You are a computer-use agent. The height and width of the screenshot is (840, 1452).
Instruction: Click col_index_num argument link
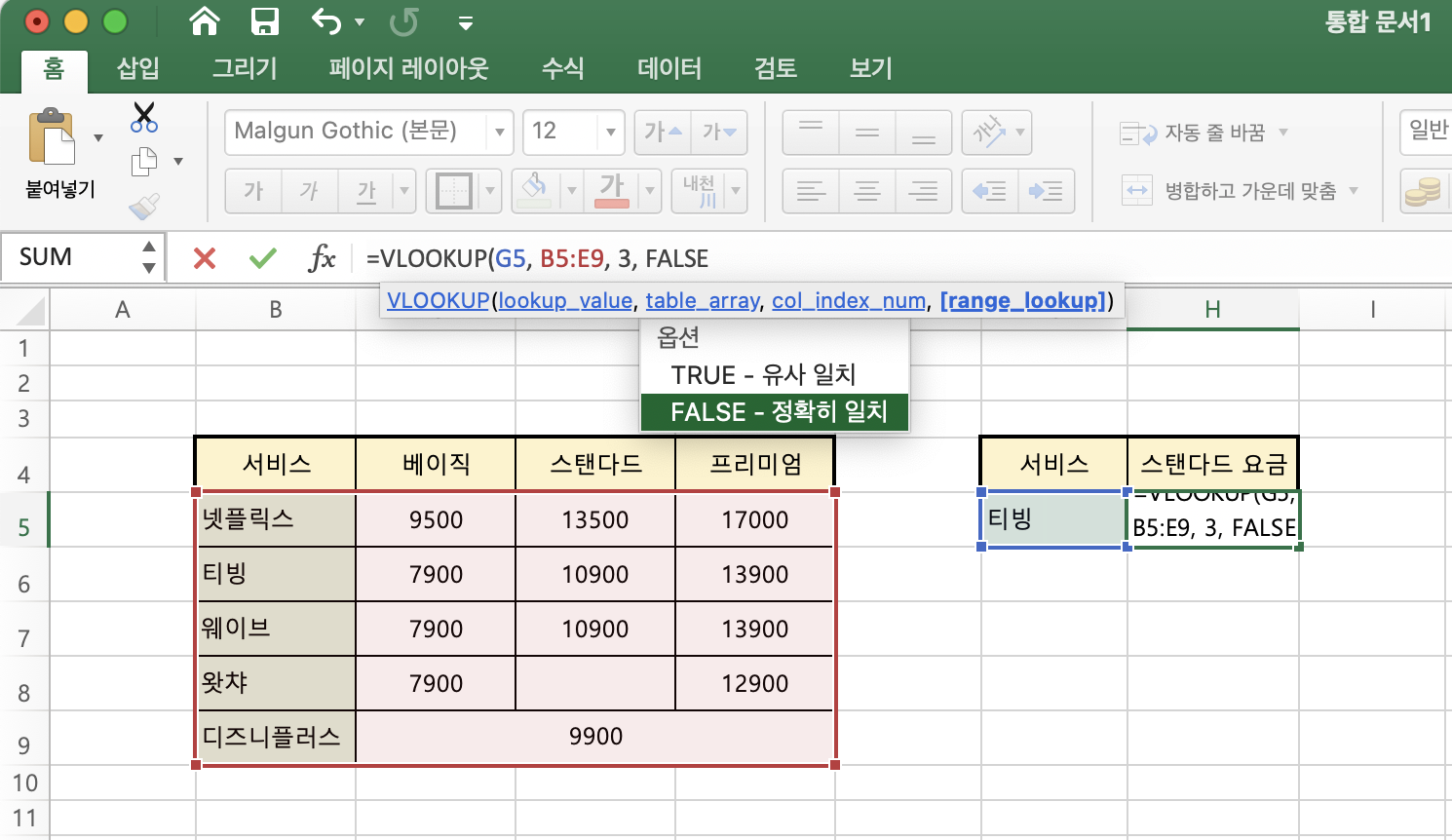pyautogui.click(x=849, y=300)
